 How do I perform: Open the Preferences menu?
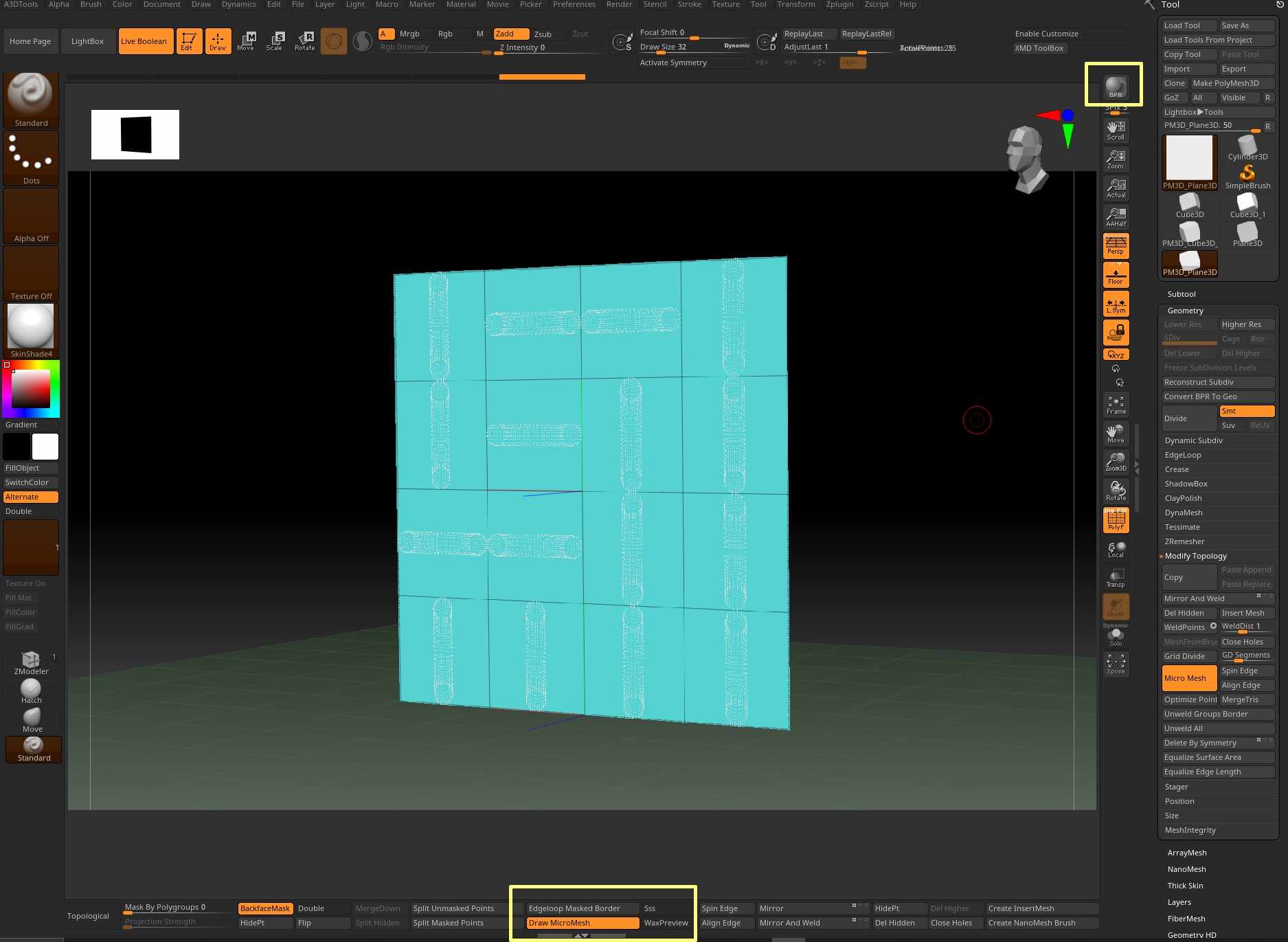[x=574, y=5]
